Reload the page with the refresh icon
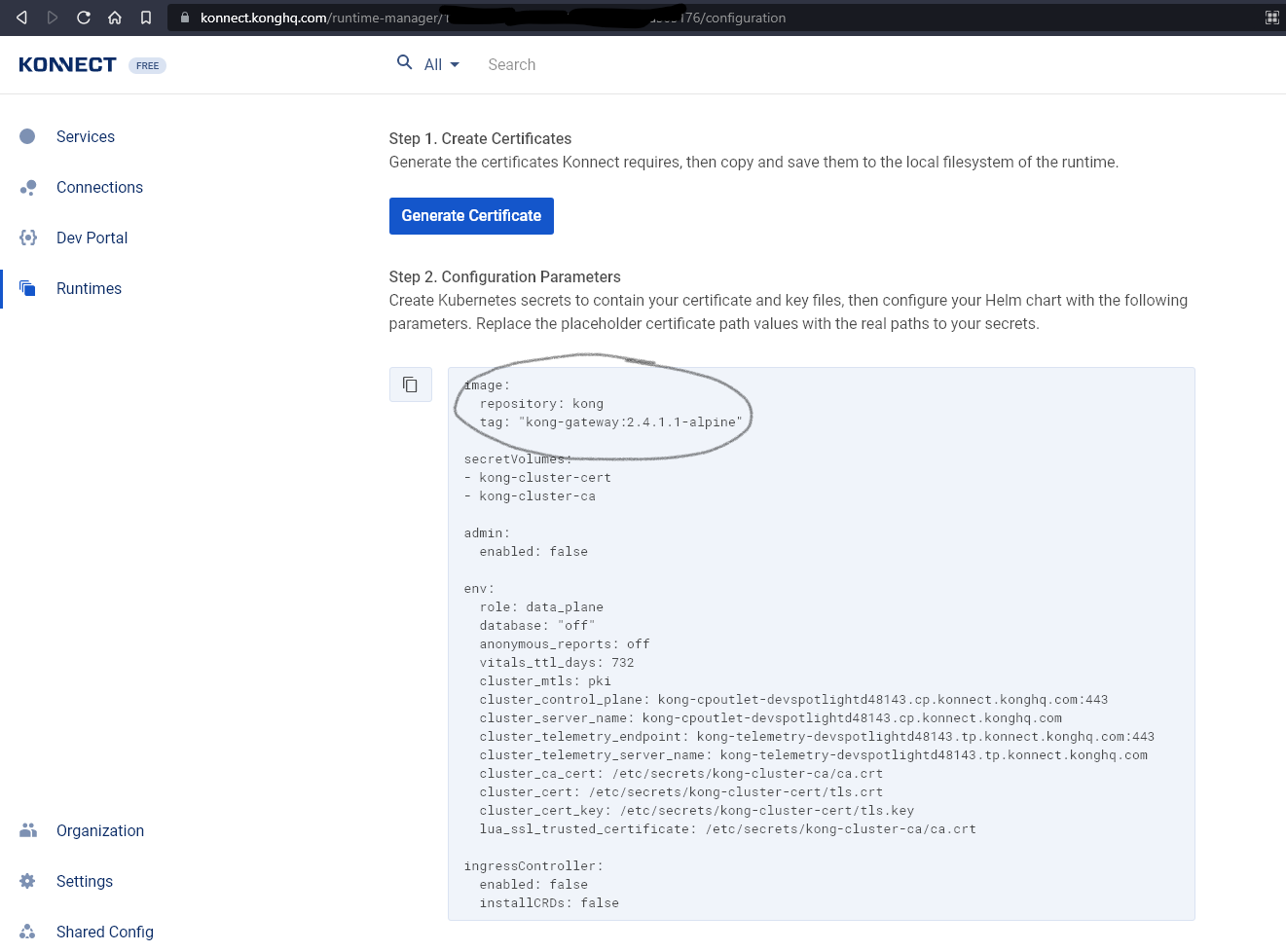Viewport: 1286px width, 952px height. (x=85, y=18)
